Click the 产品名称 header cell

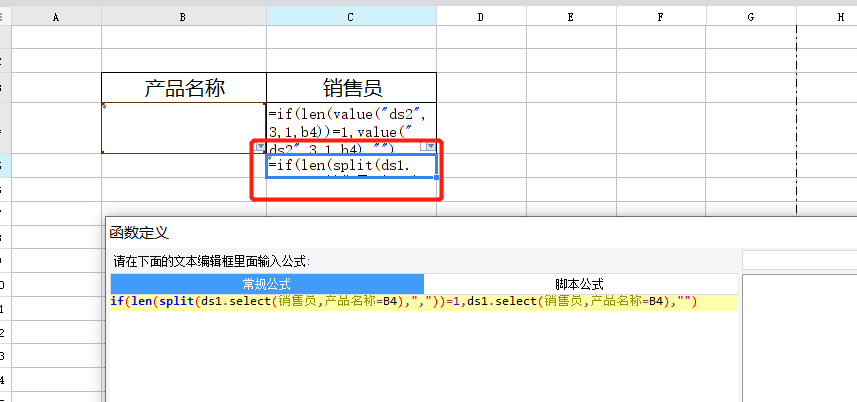184,87
